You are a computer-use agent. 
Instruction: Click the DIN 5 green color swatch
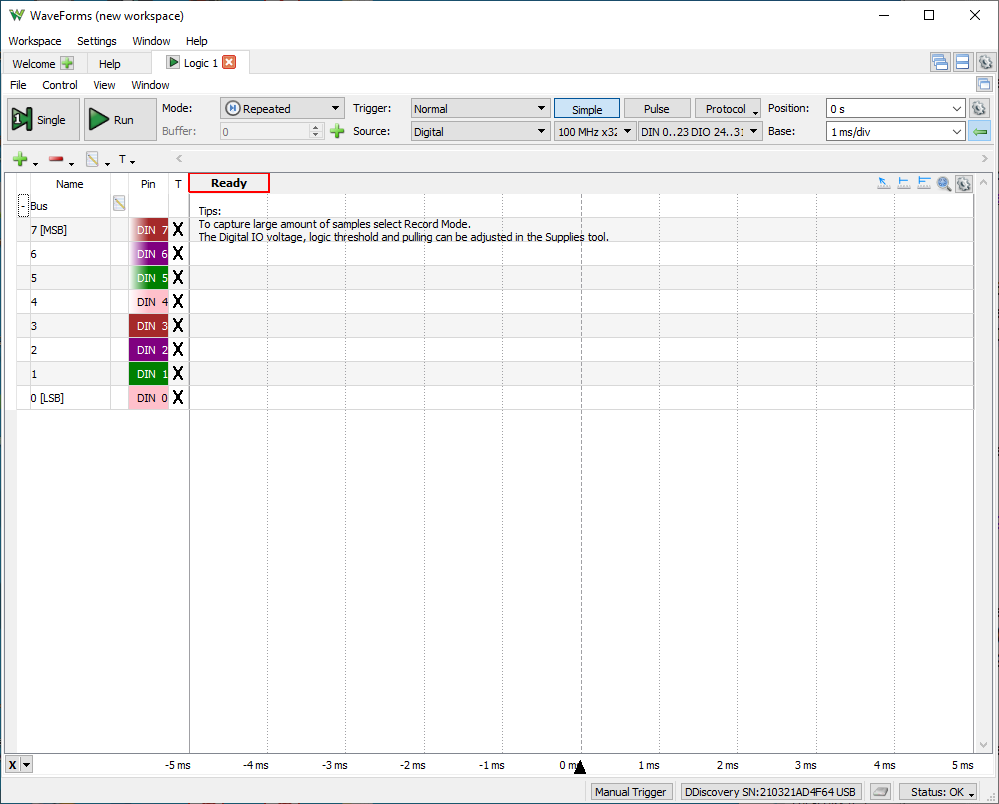[148, 277]
